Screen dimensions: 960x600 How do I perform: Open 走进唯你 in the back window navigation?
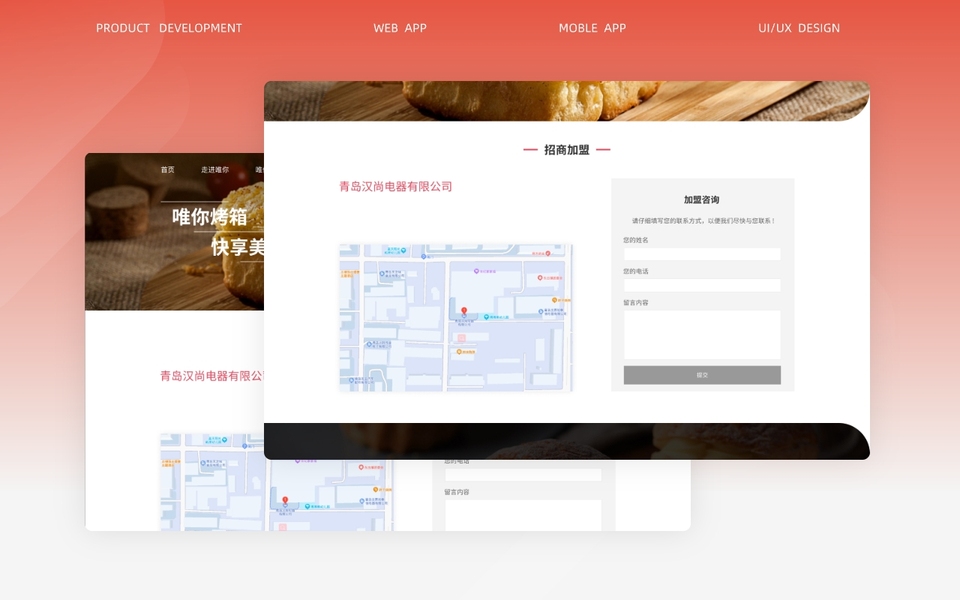point(215,170)
